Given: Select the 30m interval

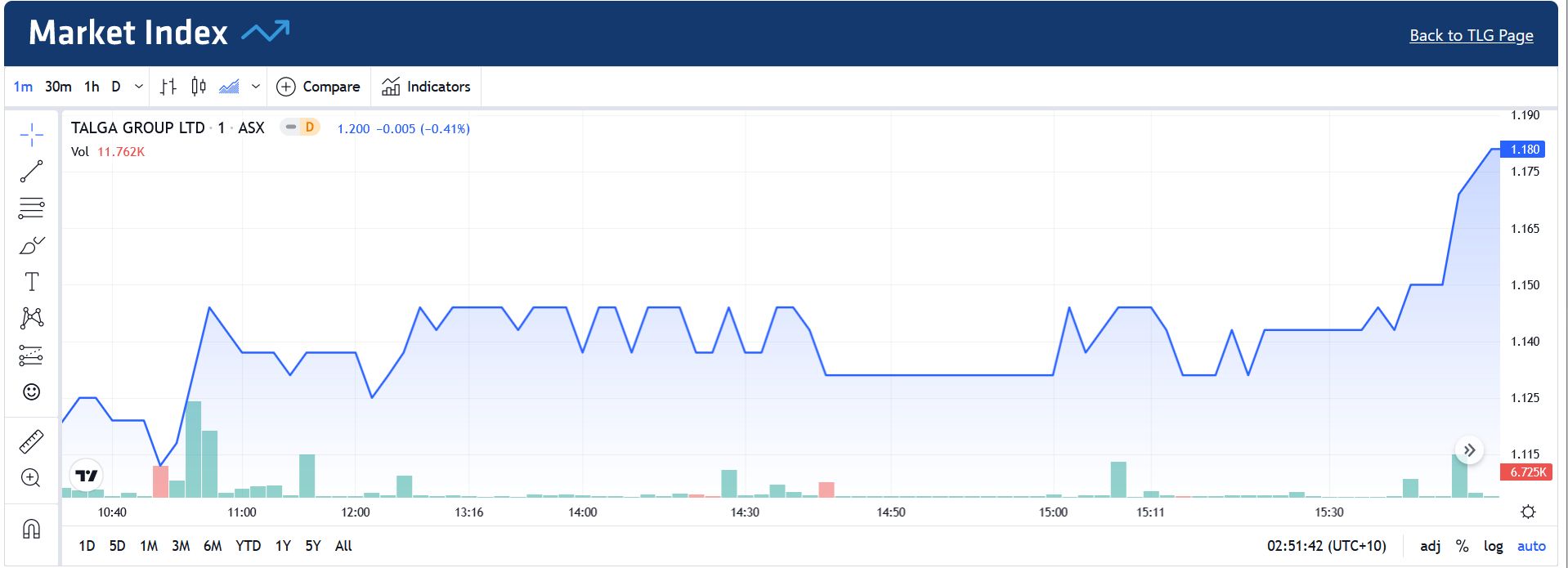Looking at the screenshot, I should tap(58, 87).
